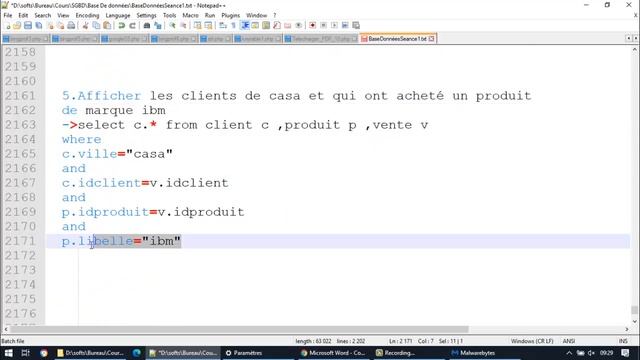The width and height of the screenshot is (640, 360).
Task: Open the Encoding menu
Action: click(x=87, y=15)
